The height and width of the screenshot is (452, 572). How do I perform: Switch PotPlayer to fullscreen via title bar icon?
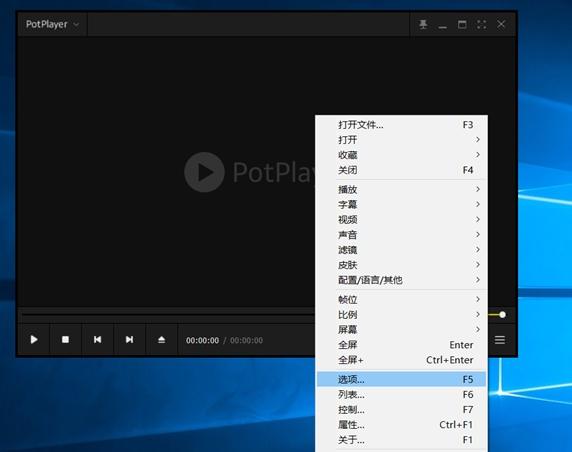(482, 24)
